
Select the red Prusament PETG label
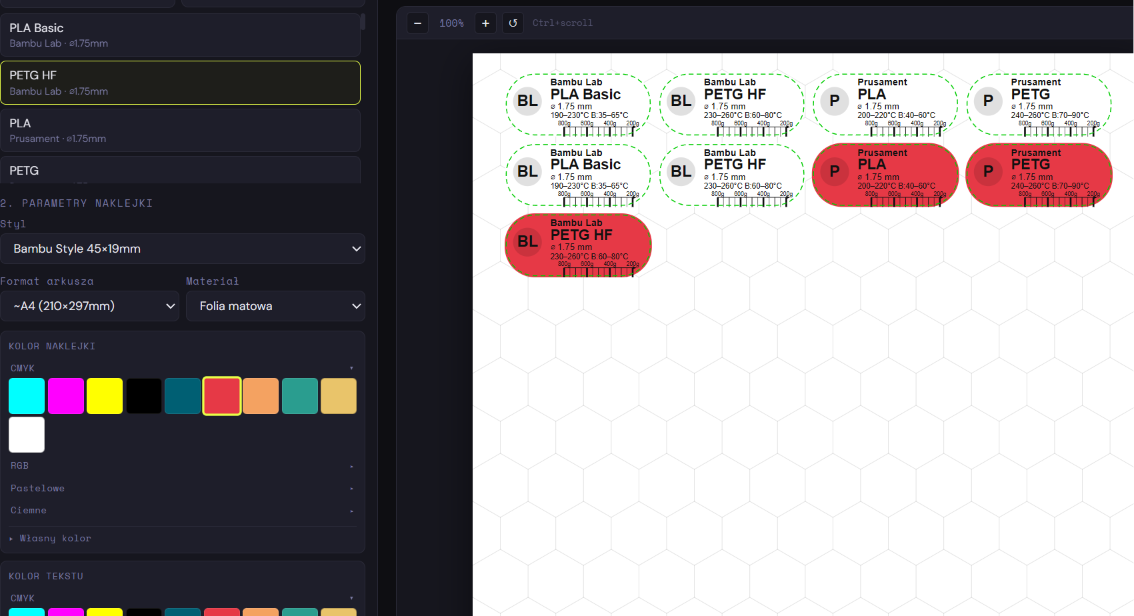(x=1039, y=175)
